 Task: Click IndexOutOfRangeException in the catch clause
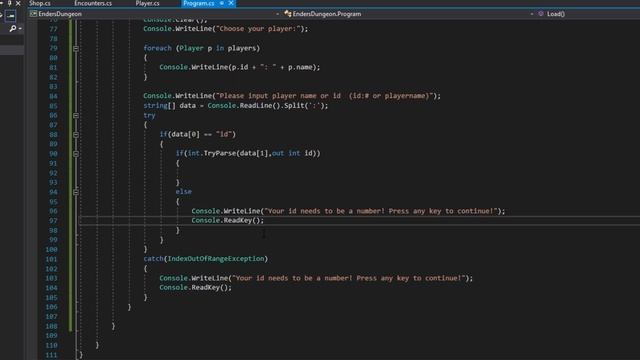216,259
